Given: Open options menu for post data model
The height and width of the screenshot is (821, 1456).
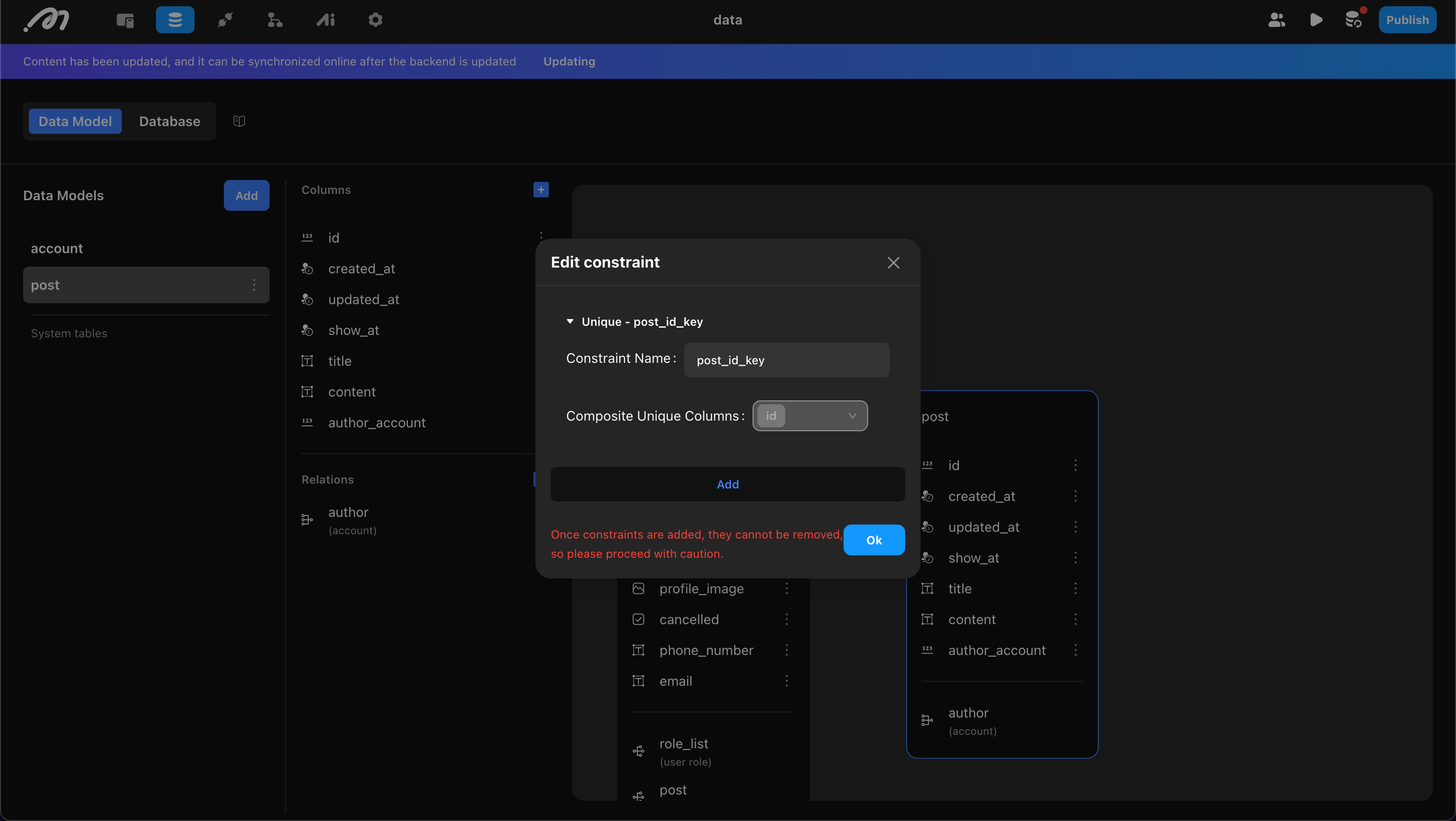Looking at the screenshot, I should 254,285.
